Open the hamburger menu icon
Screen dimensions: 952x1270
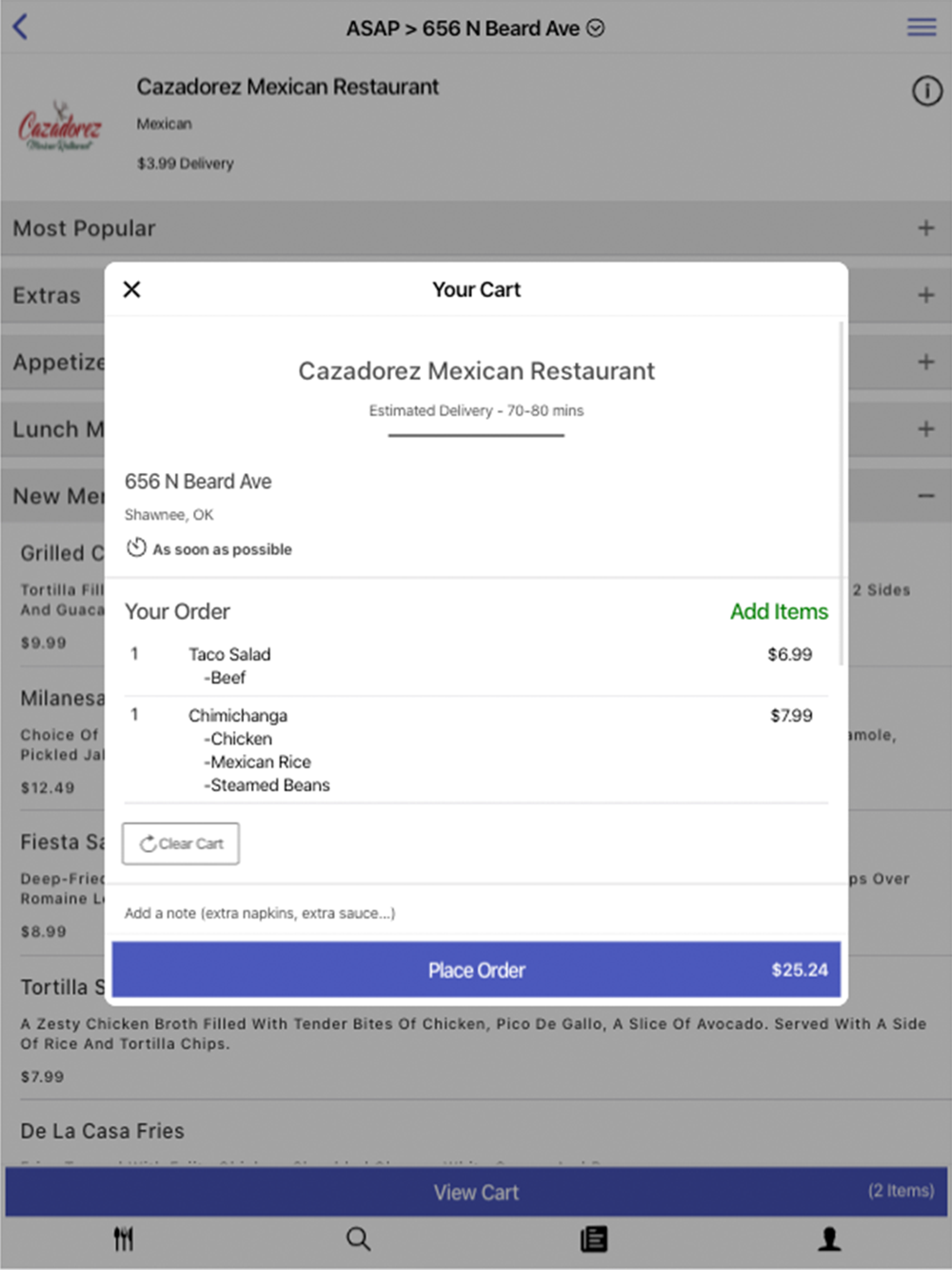point(921,27)
